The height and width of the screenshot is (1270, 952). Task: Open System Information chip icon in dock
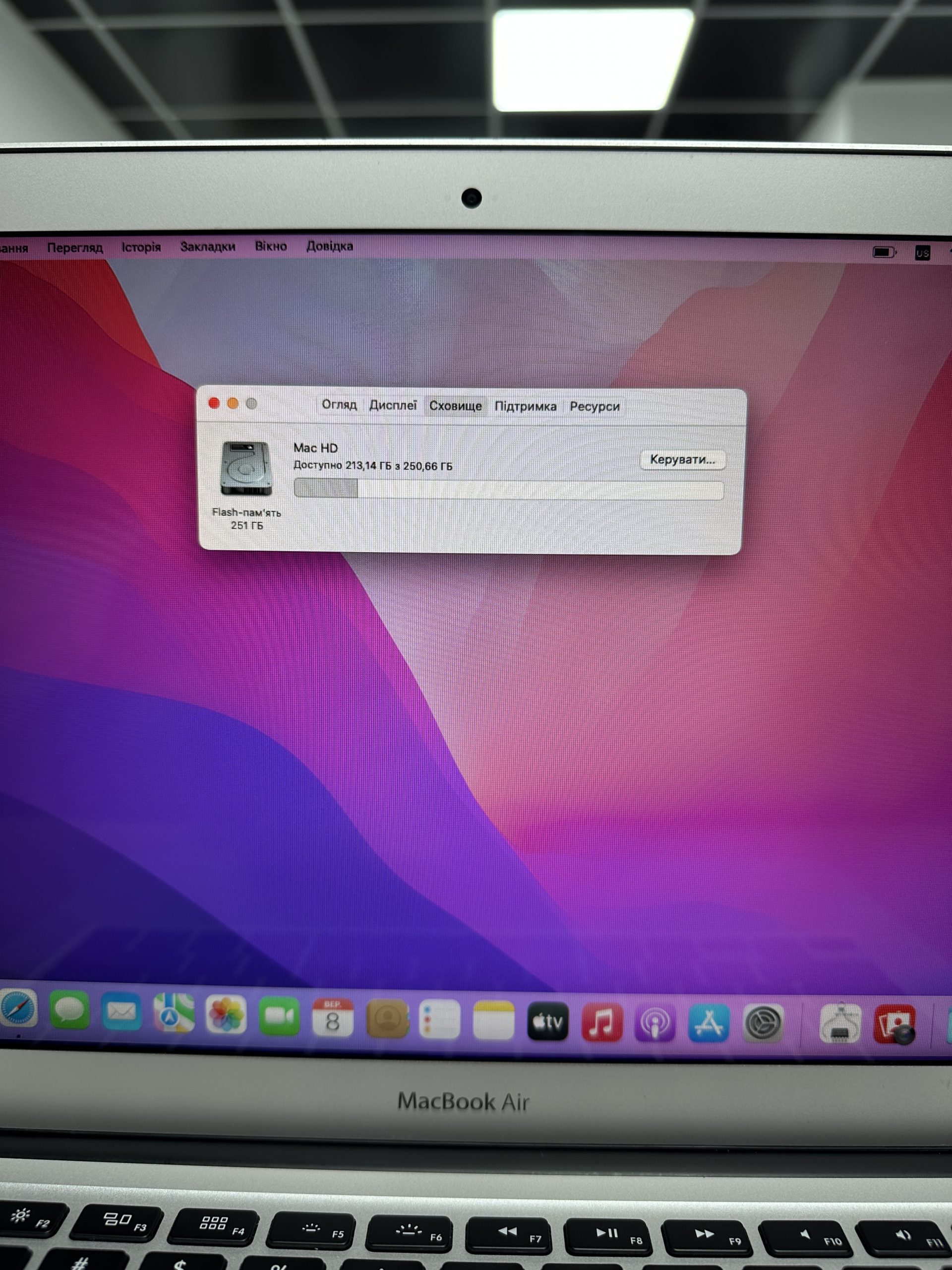pos(840,1024)
